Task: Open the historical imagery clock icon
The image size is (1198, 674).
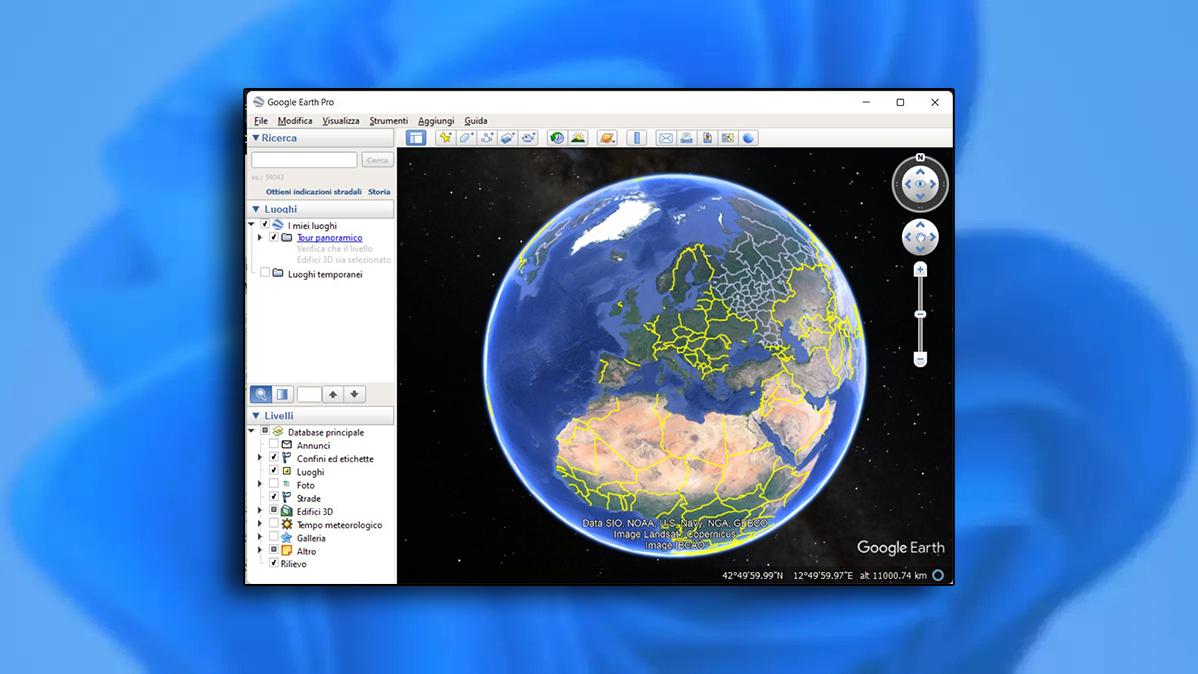Action: (x=557, y=138)
